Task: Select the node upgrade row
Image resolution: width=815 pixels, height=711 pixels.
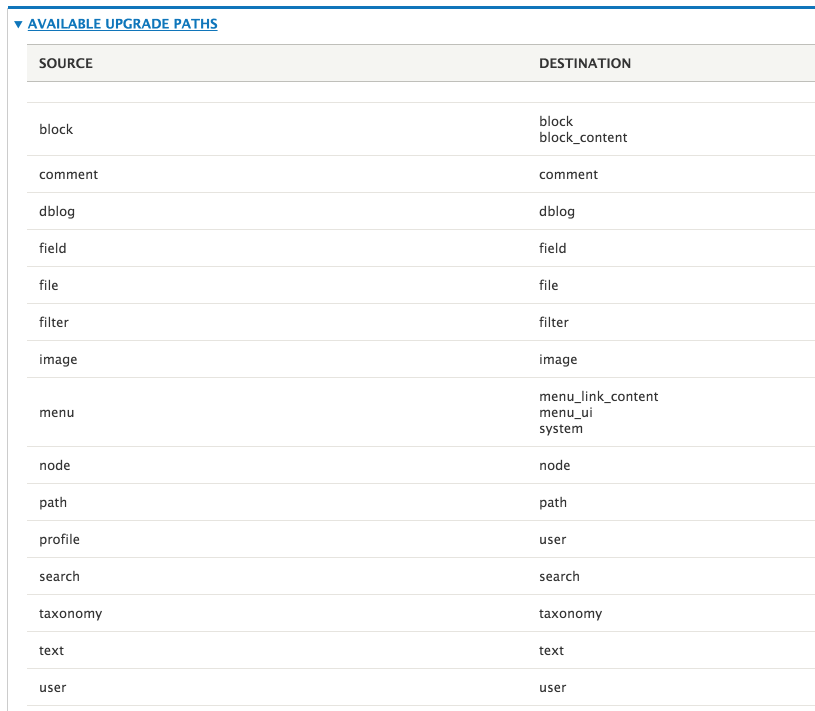Action: coord(54,465)
